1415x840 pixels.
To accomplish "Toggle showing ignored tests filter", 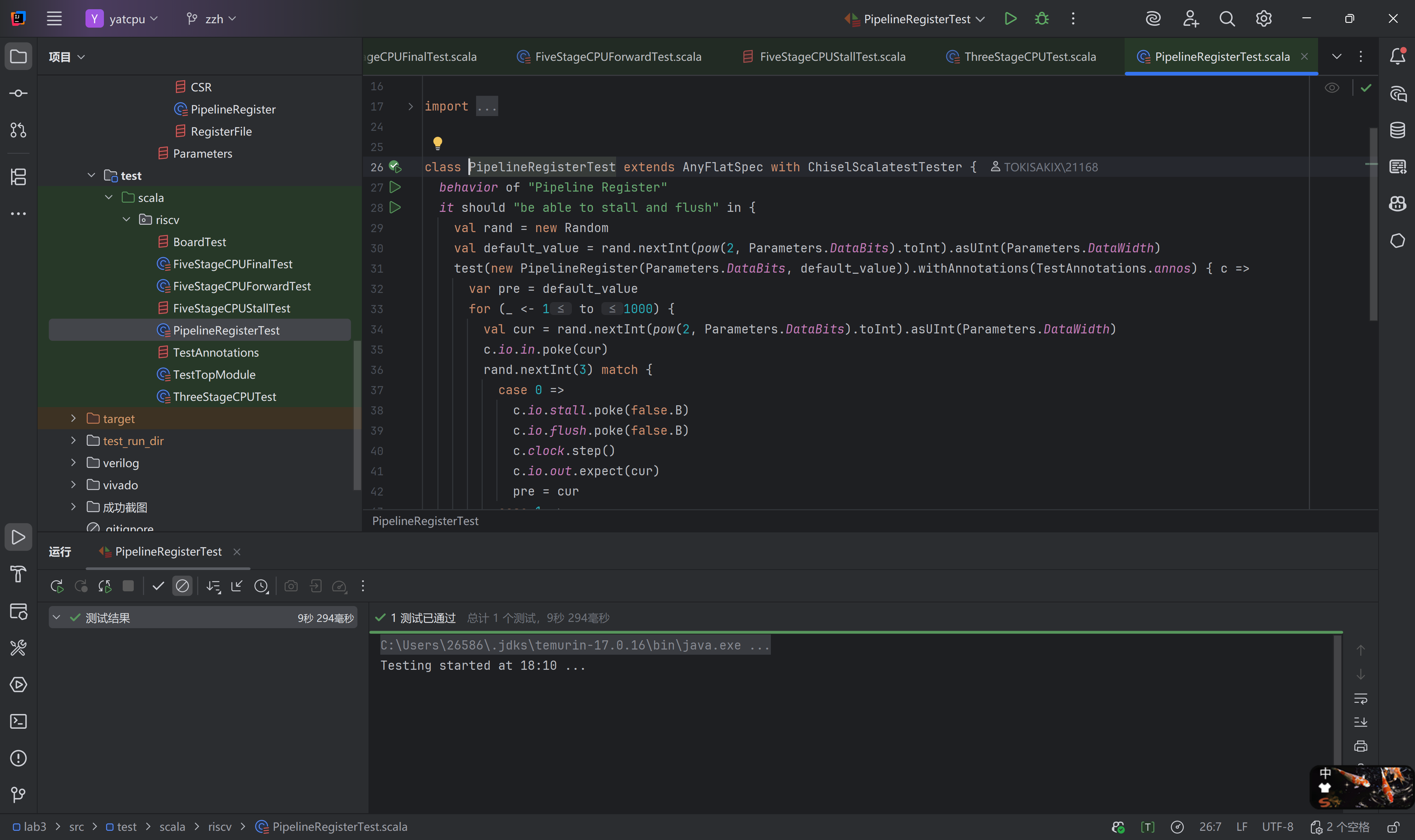I will (182, 587).
